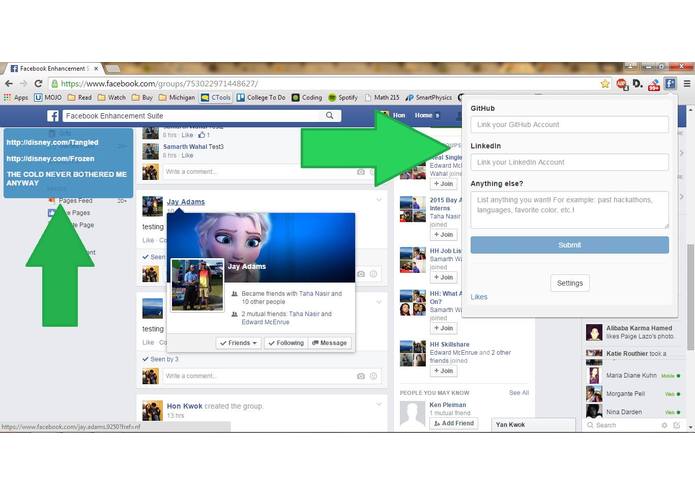
Task: Message Jay Adams from hovercard
Action: pyautogui.click(x=329, y=343)
